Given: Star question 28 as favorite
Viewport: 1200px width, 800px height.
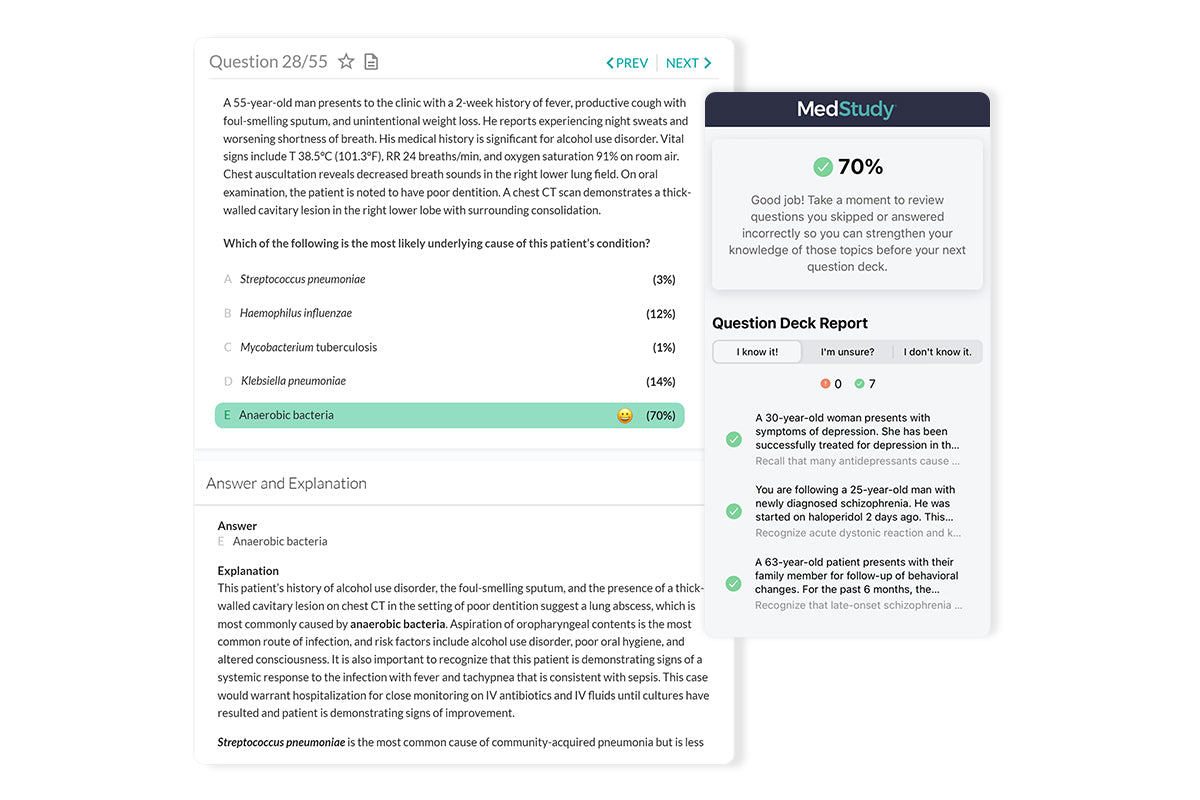Looking at the screenshot, I should (x=346, y=62).
